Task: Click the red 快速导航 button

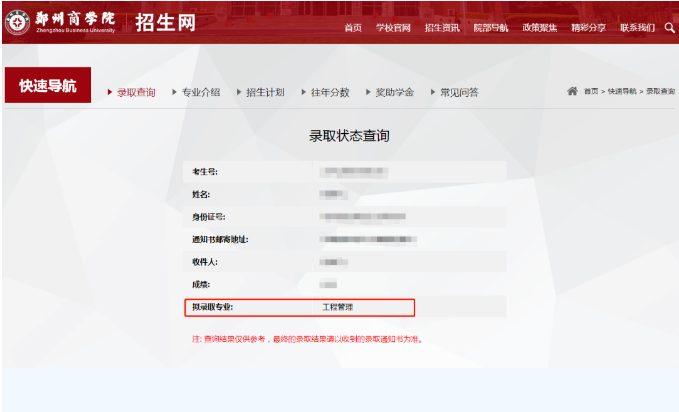Action: pyautogui.click(x=47, y=86)
